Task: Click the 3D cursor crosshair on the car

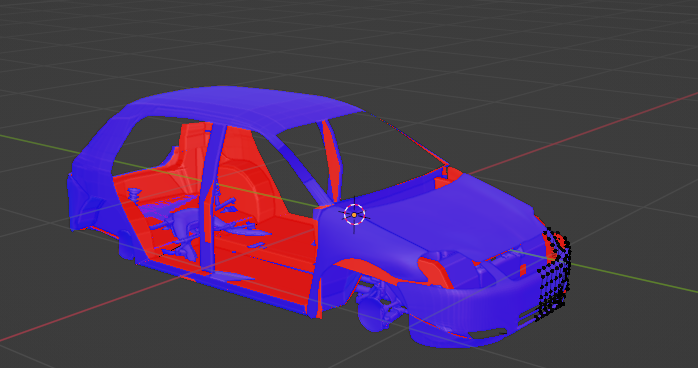Action: tap(354, 215)
